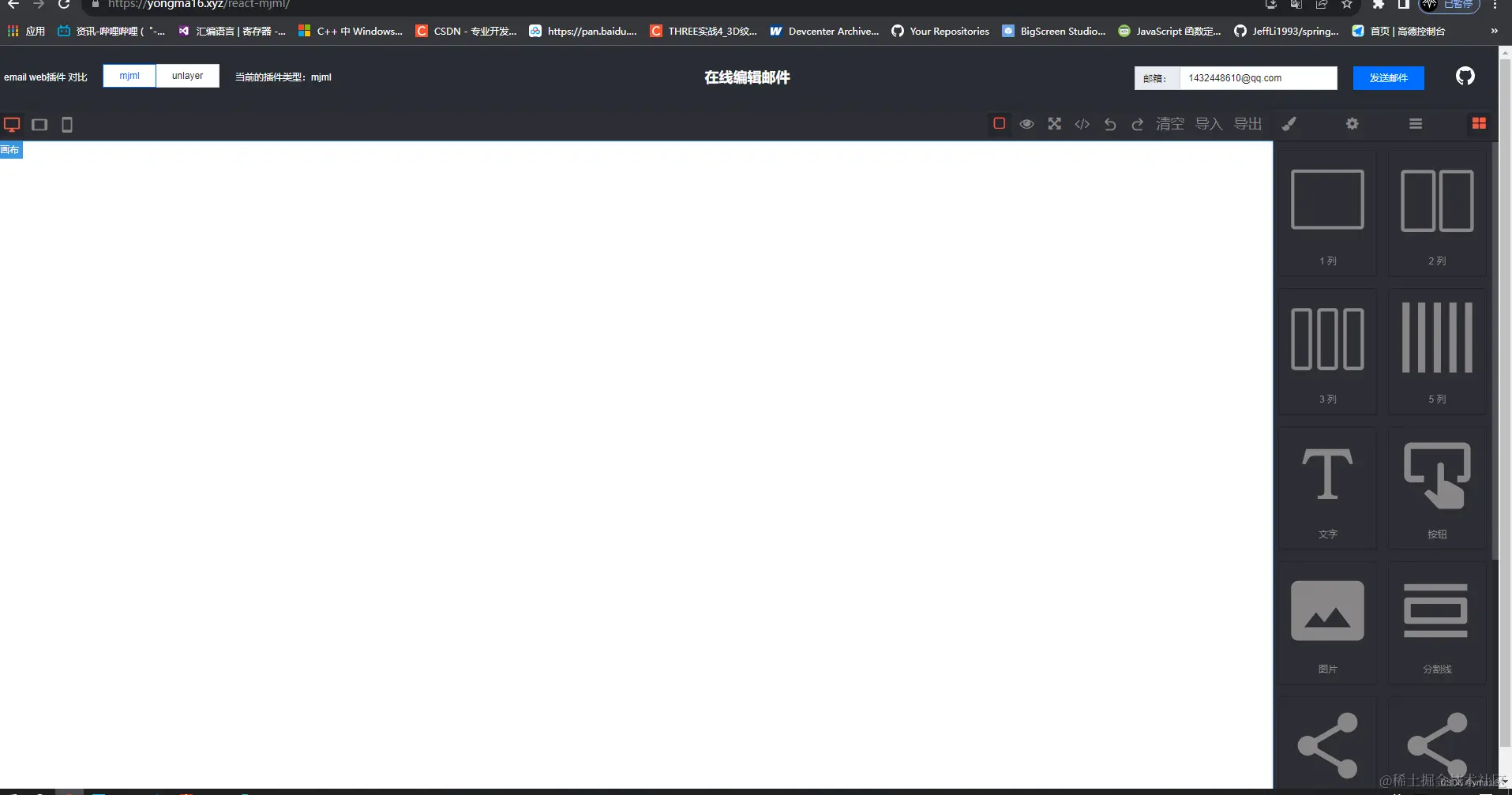Click the redo arrow icon
The height and width of the screenshot is (795, 1512).
pos(1137,124)
